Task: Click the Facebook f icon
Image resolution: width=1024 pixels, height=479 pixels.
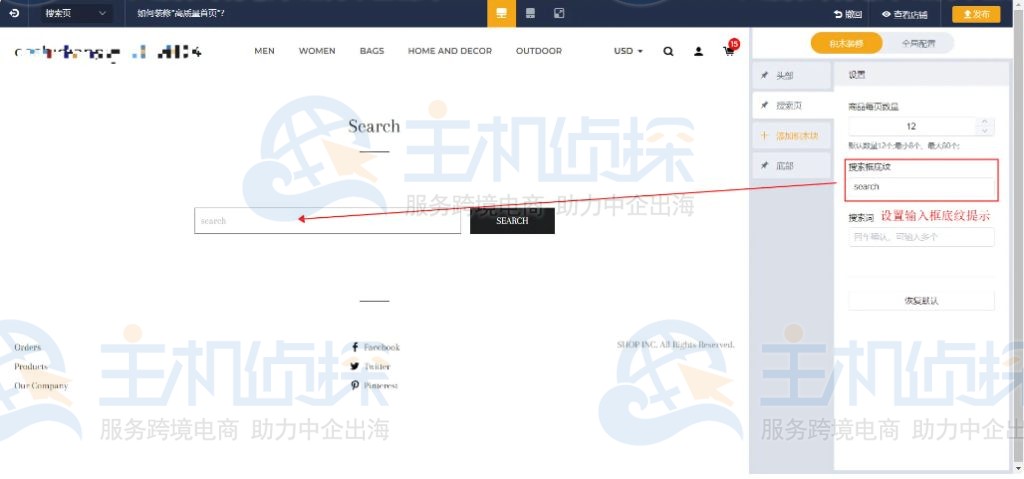Action: pos(355,347)
